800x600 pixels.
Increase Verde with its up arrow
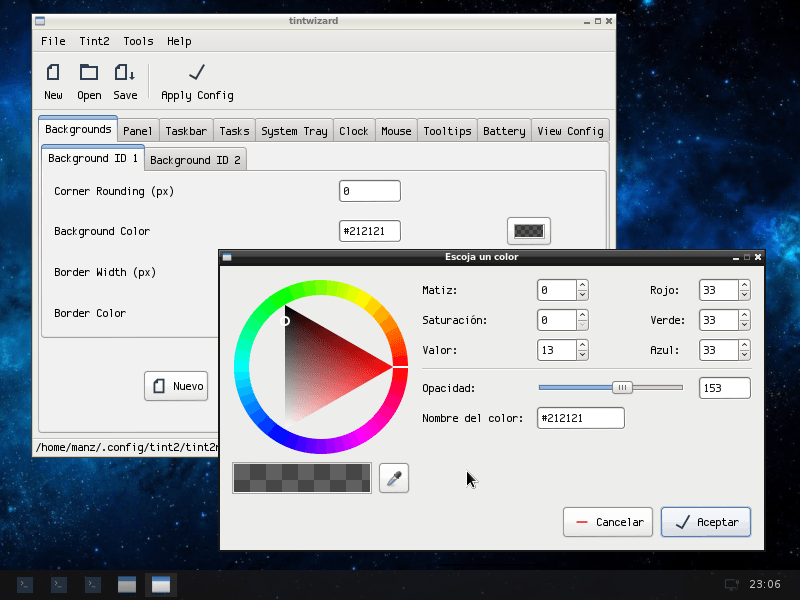point(744,315)
